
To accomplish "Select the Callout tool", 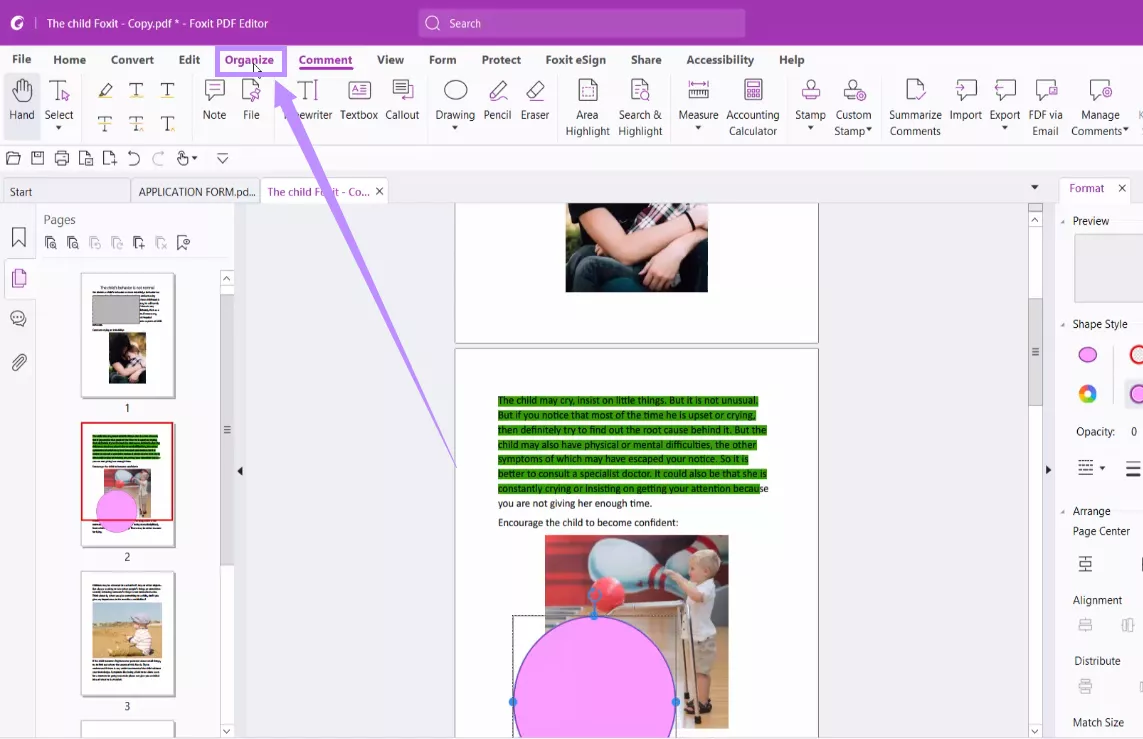I will (x=402, y=99).
